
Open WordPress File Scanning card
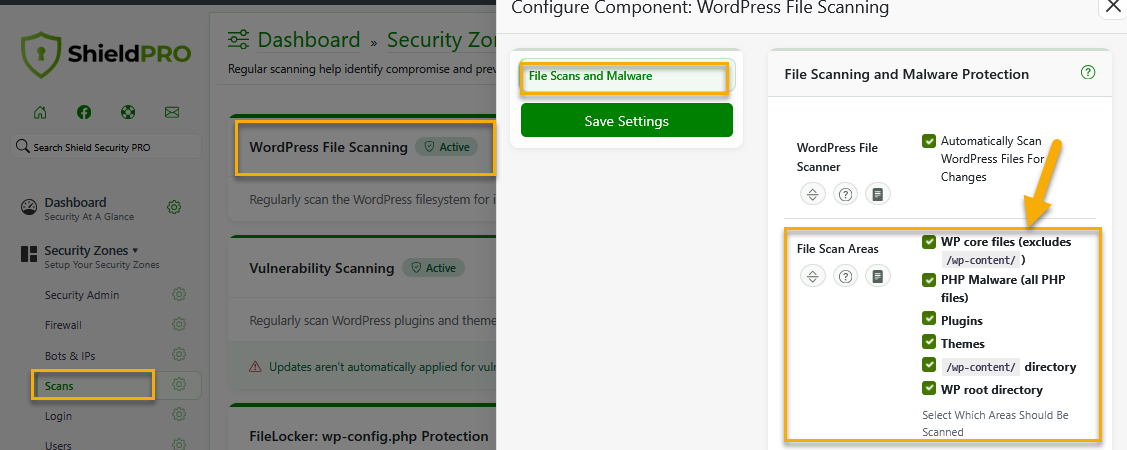coord(328,147)
